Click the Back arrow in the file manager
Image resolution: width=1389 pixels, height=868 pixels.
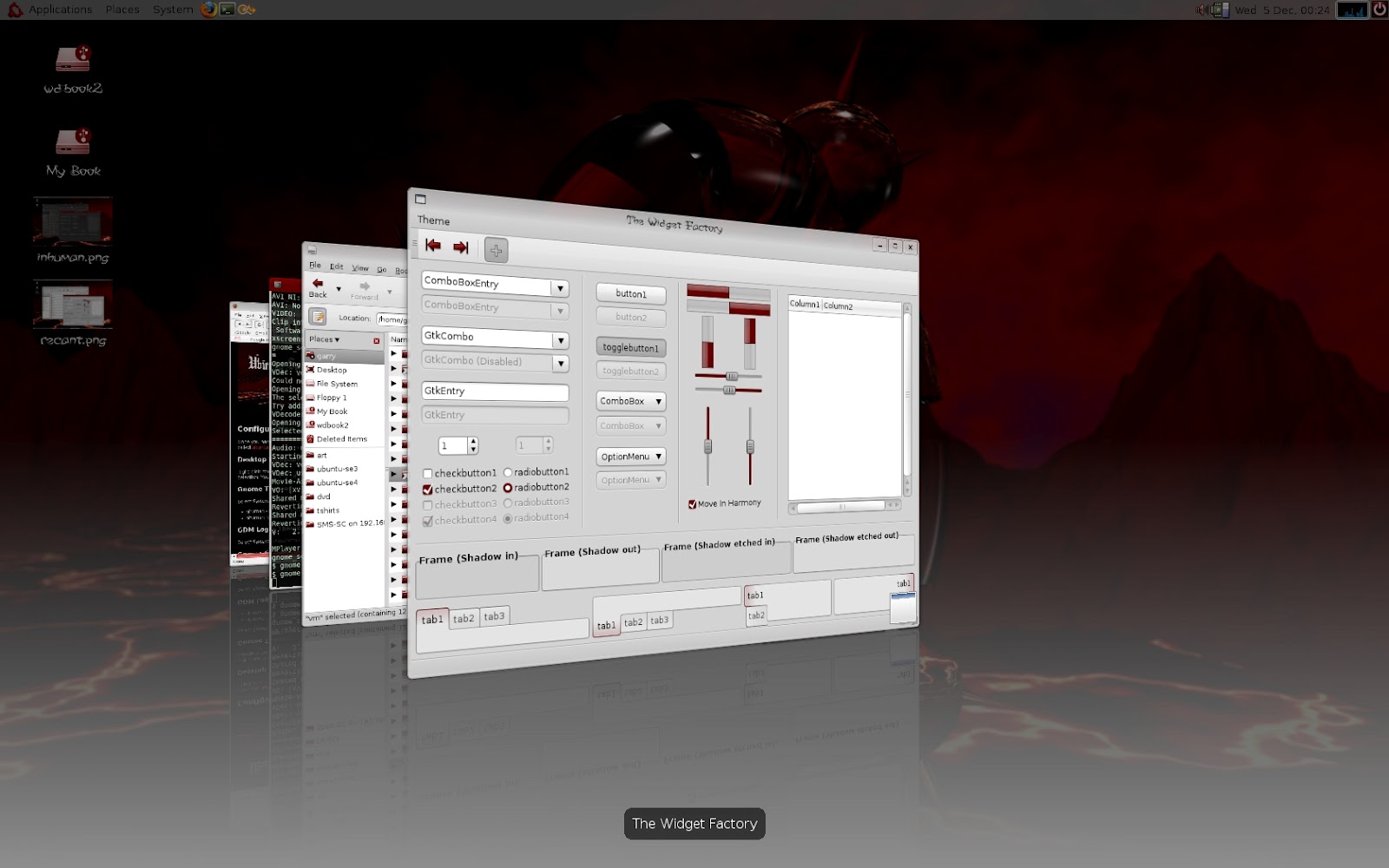tap(319, 286)
